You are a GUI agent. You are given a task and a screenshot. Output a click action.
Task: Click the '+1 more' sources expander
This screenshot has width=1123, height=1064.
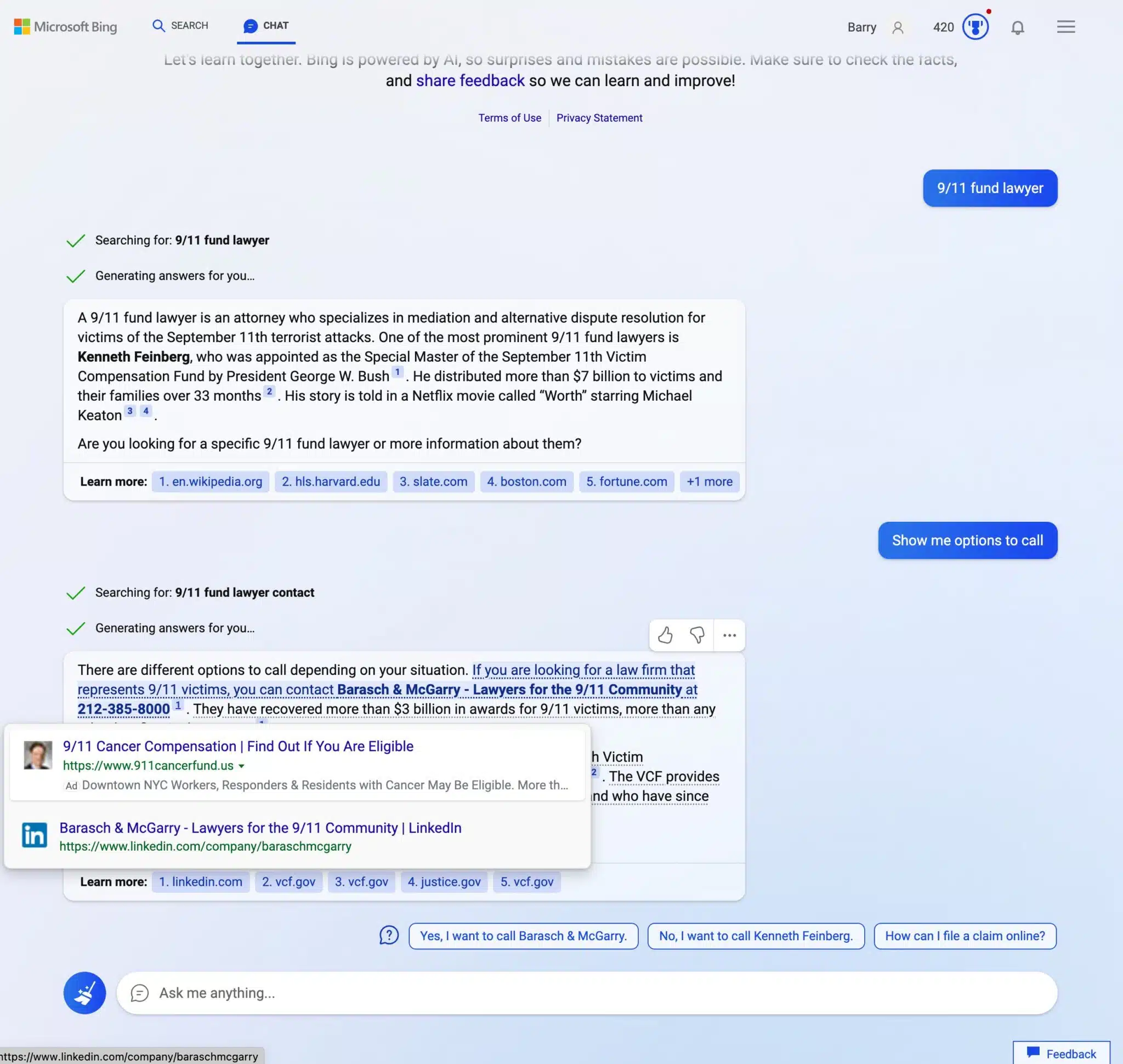coord(709,481)
